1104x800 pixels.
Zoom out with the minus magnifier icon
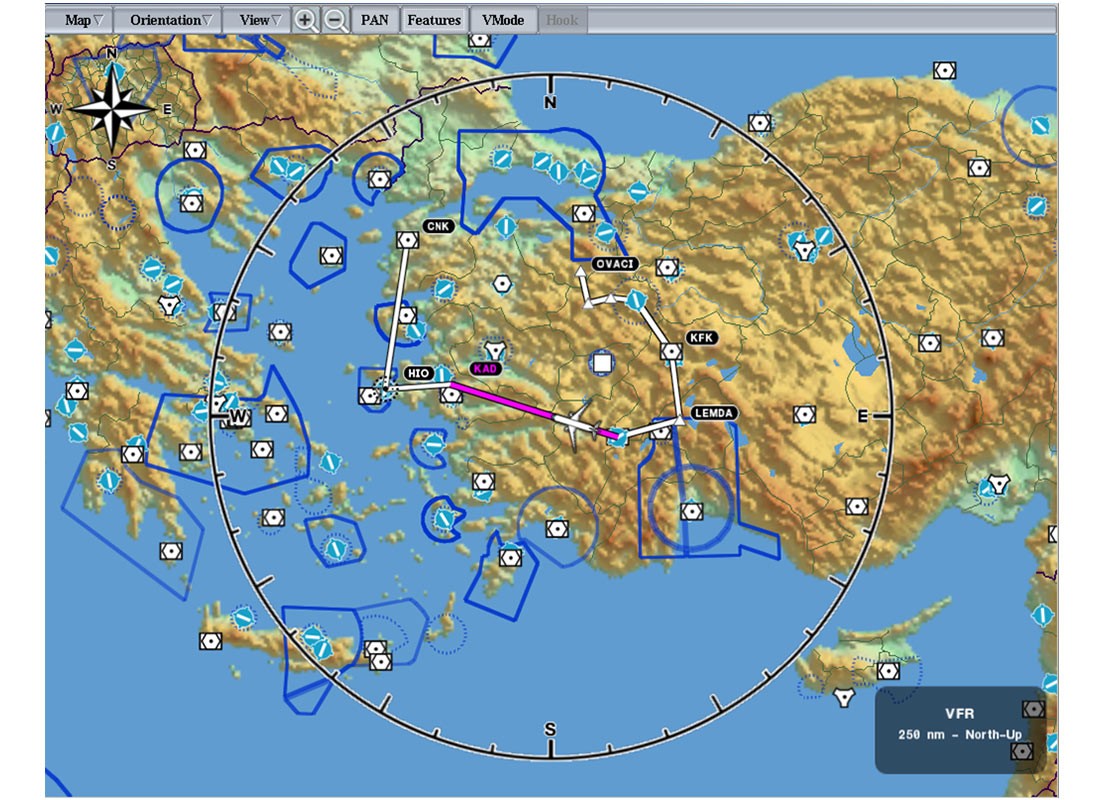click(x=336, y=20)
